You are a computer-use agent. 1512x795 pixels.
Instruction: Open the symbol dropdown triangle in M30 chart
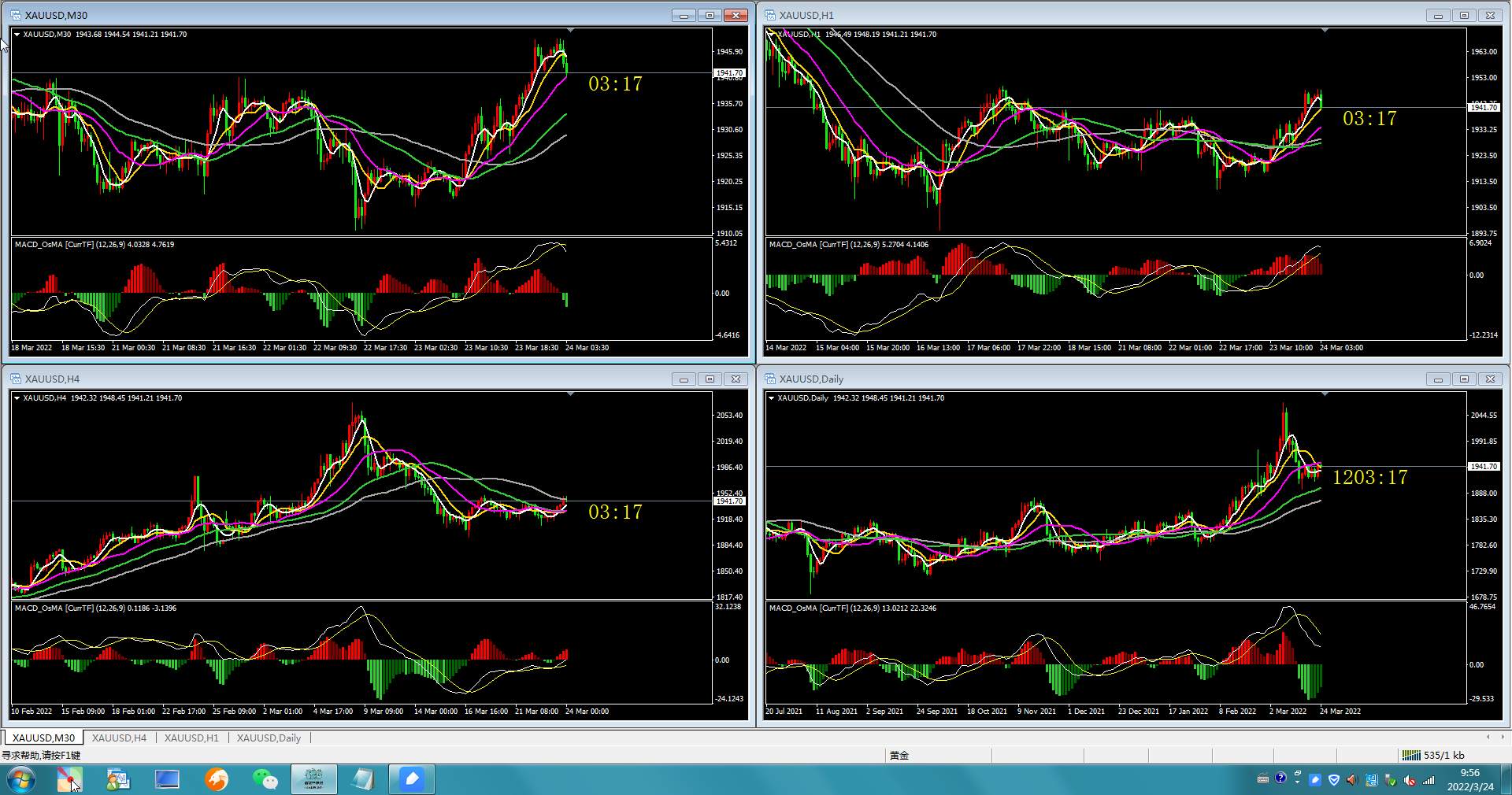click(17, 35)
